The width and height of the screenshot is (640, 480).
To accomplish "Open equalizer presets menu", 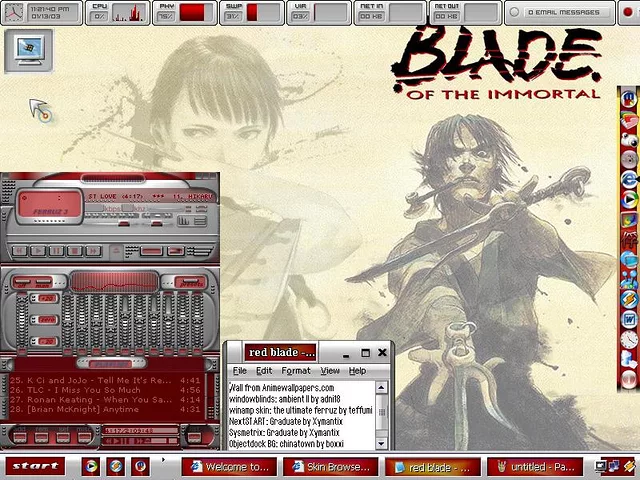I will tap(190, 282).
